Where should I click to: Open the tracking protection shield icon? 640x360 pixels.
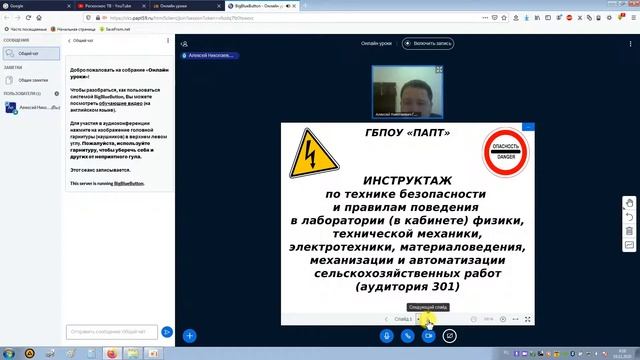point(88,18)
